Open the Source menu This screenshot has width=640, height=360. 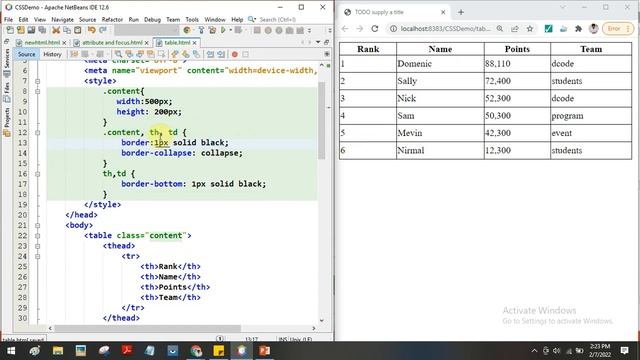87,19
